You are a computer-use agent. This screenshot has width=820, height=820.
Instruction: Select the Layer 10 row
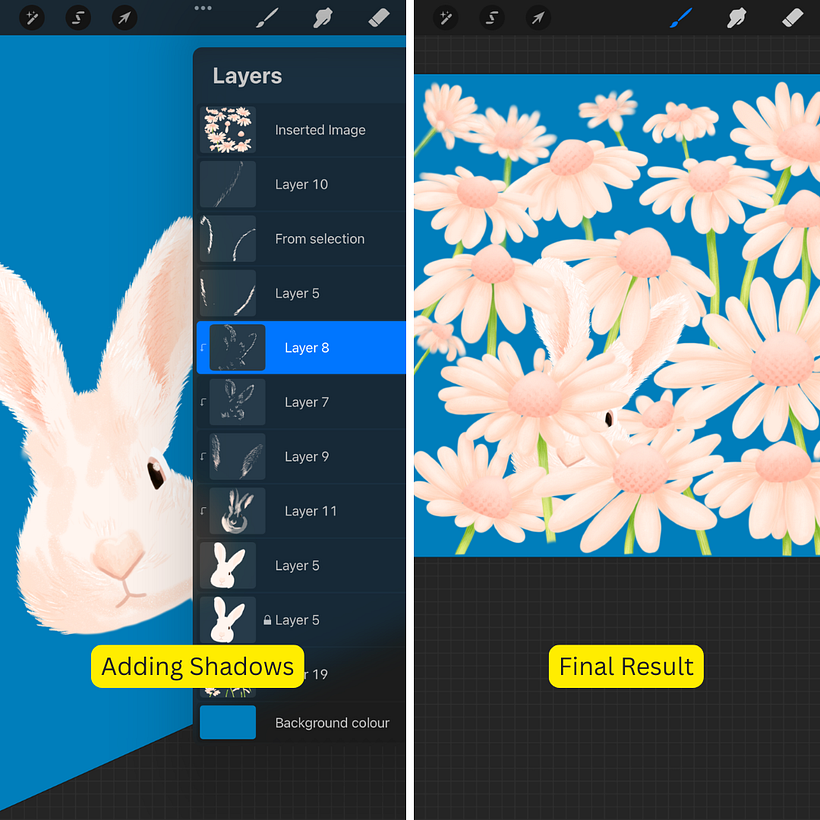pyautogui.click(x=301, y=184)
